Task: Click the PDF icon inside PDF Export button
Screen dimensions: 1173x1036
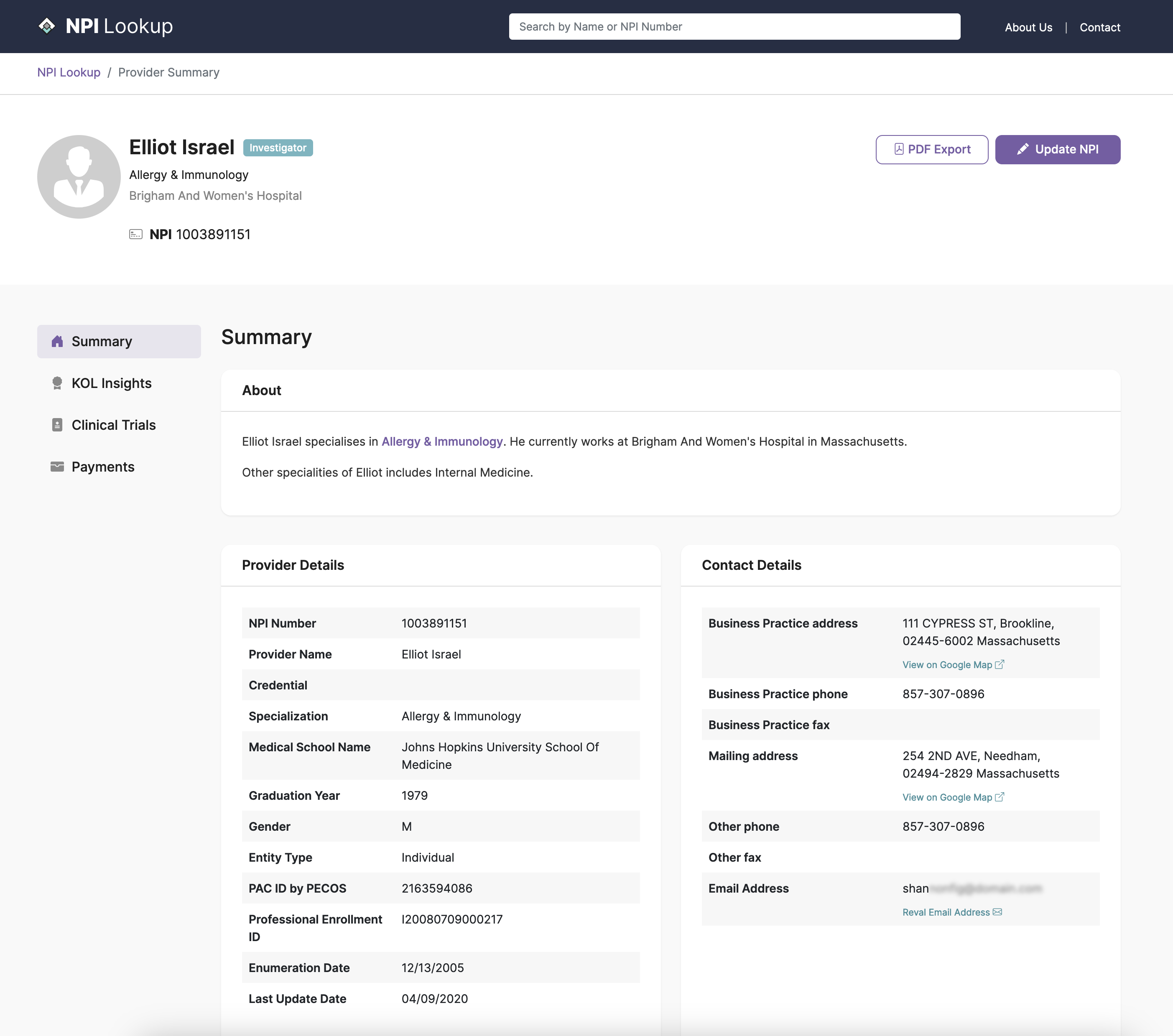Action: (x=900, y=149)
